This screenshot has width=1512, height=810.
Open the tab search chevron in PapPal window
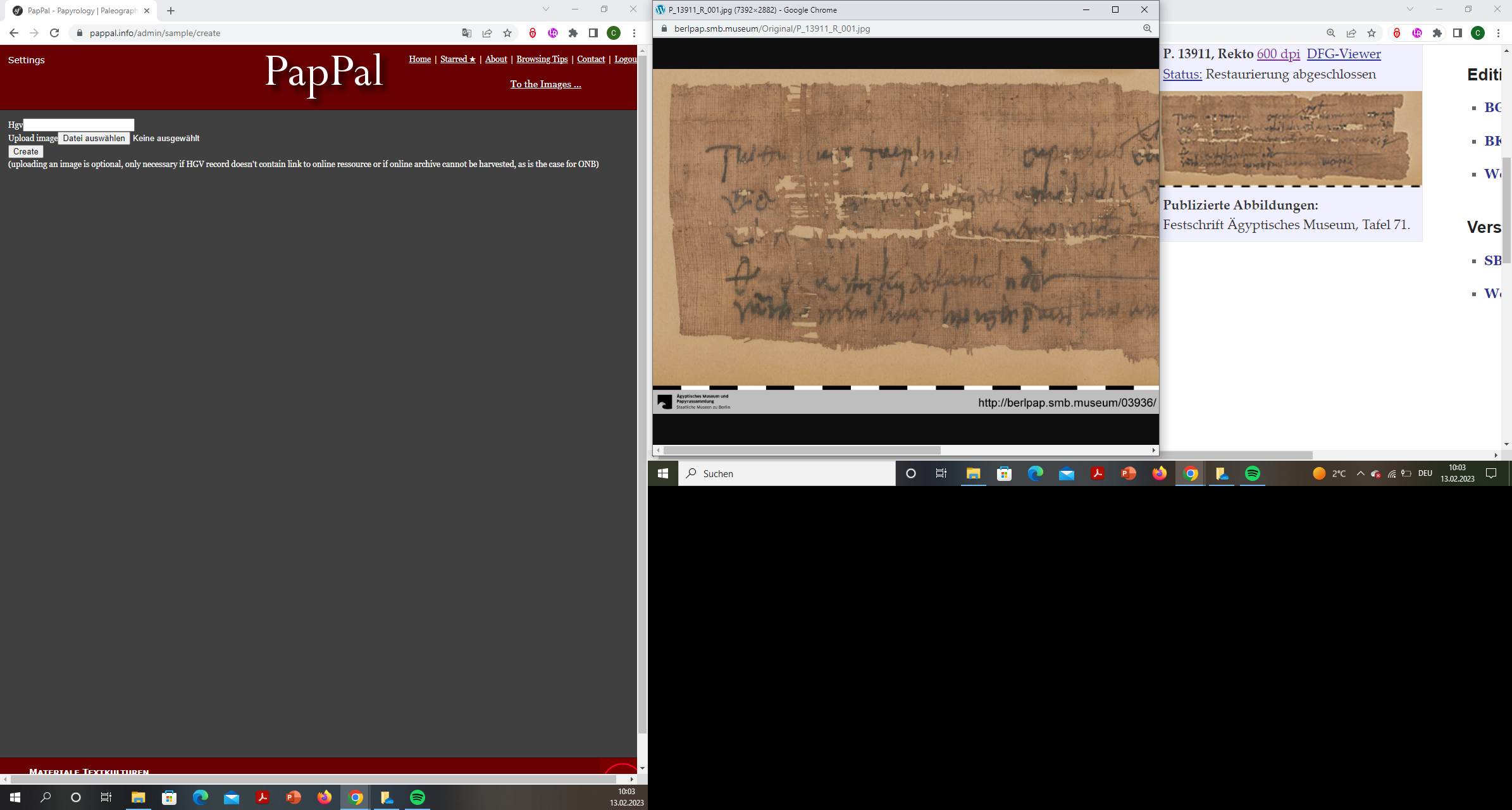click(x=546, y=9)
